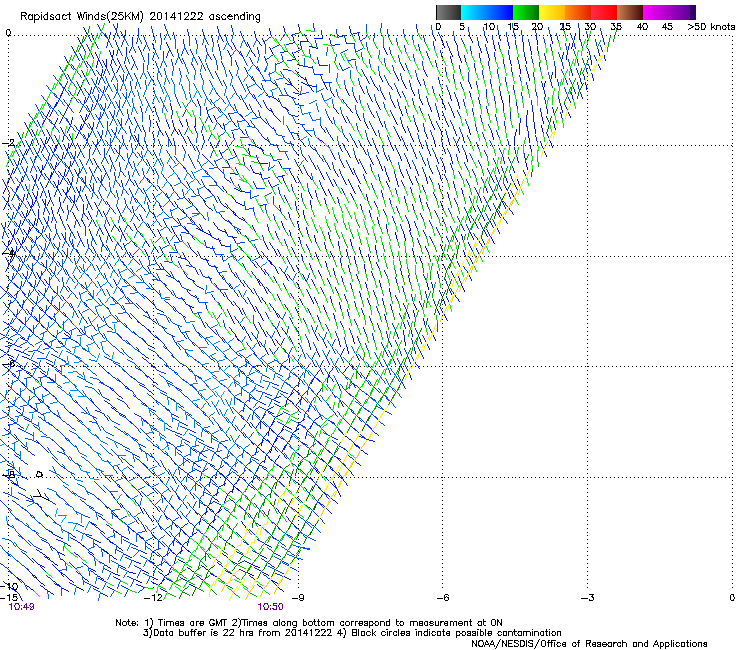Click the '30' label under the color legend
This screenshot has height=650, width=740.
click(x=590, y=26)
